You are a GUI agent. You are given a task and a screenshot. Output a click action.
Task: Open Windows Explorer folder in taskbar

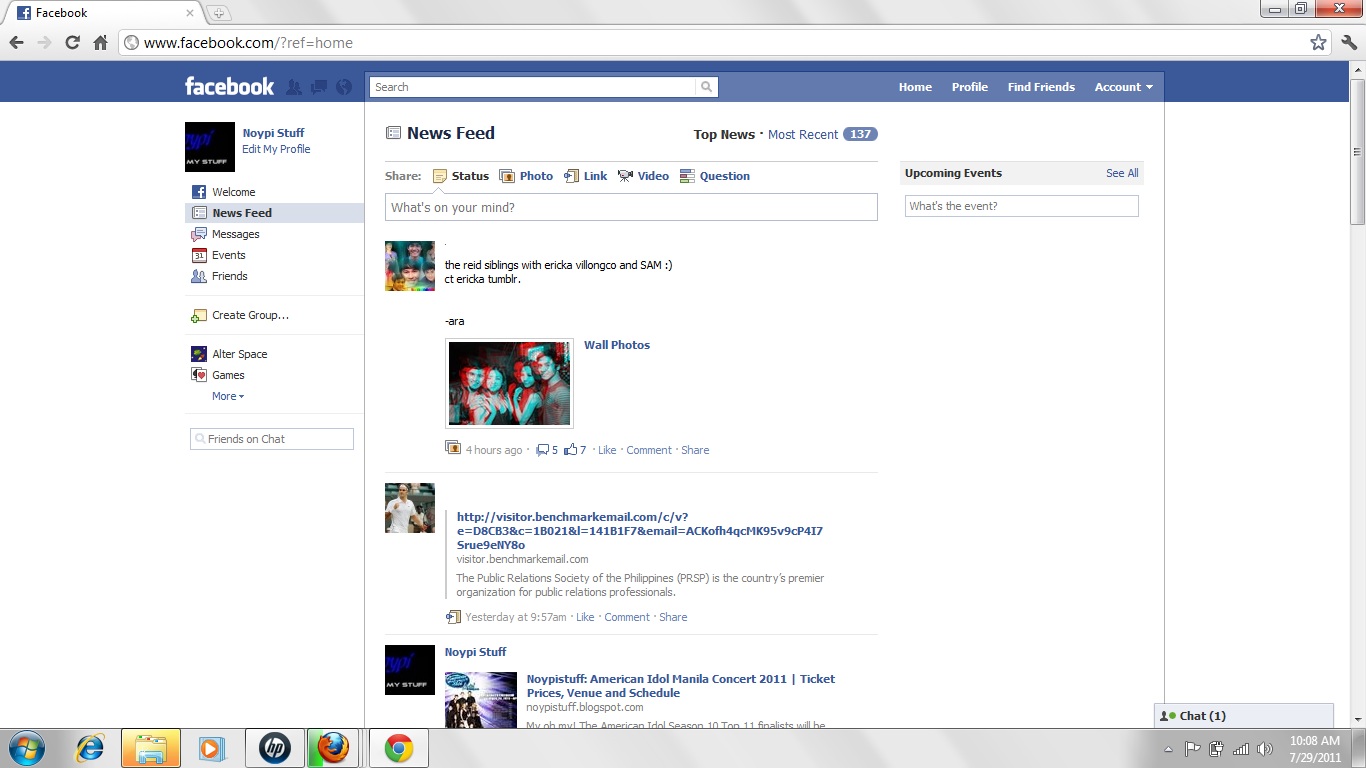coord(151,748)
